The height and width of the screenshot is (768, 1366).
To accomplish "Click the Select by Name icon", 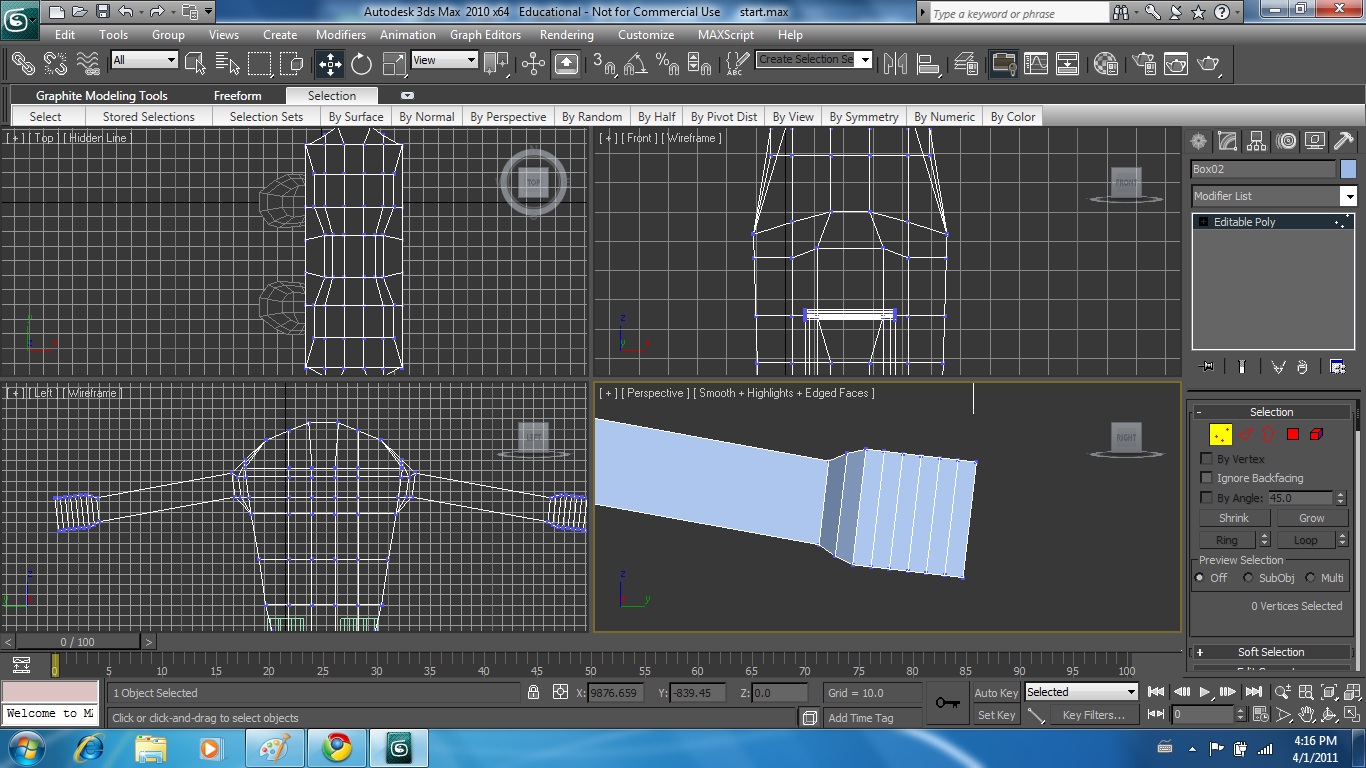I will coord(228,64).
